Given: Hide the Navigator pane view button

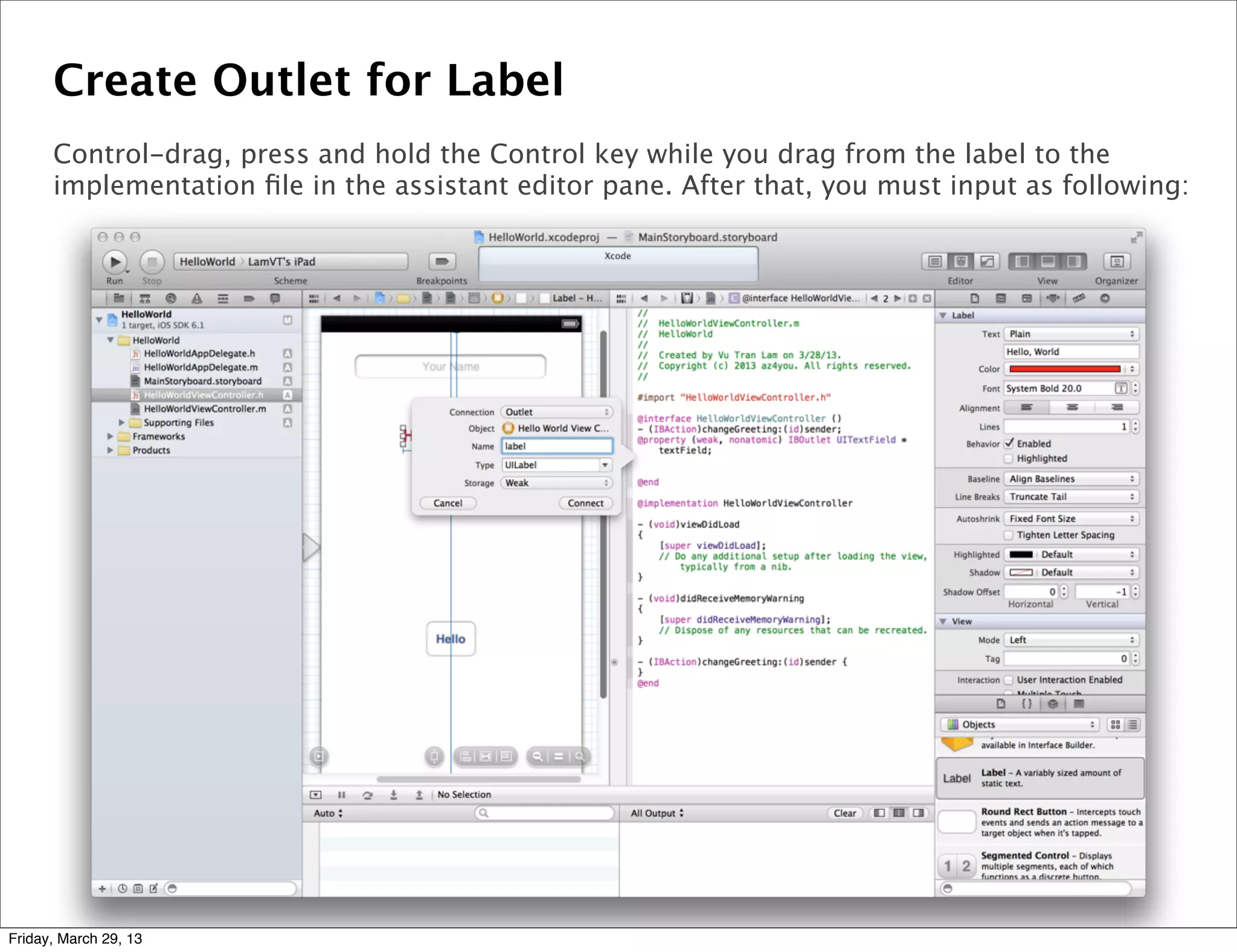Looking at the screenshot, I should click(1022, 262).
